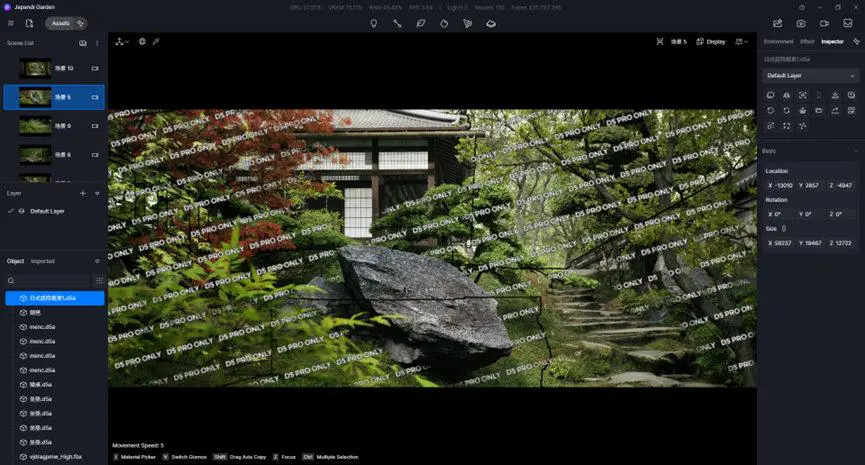Add a new scene in Scene List
The image size is (865, 465).
(83, 43)
